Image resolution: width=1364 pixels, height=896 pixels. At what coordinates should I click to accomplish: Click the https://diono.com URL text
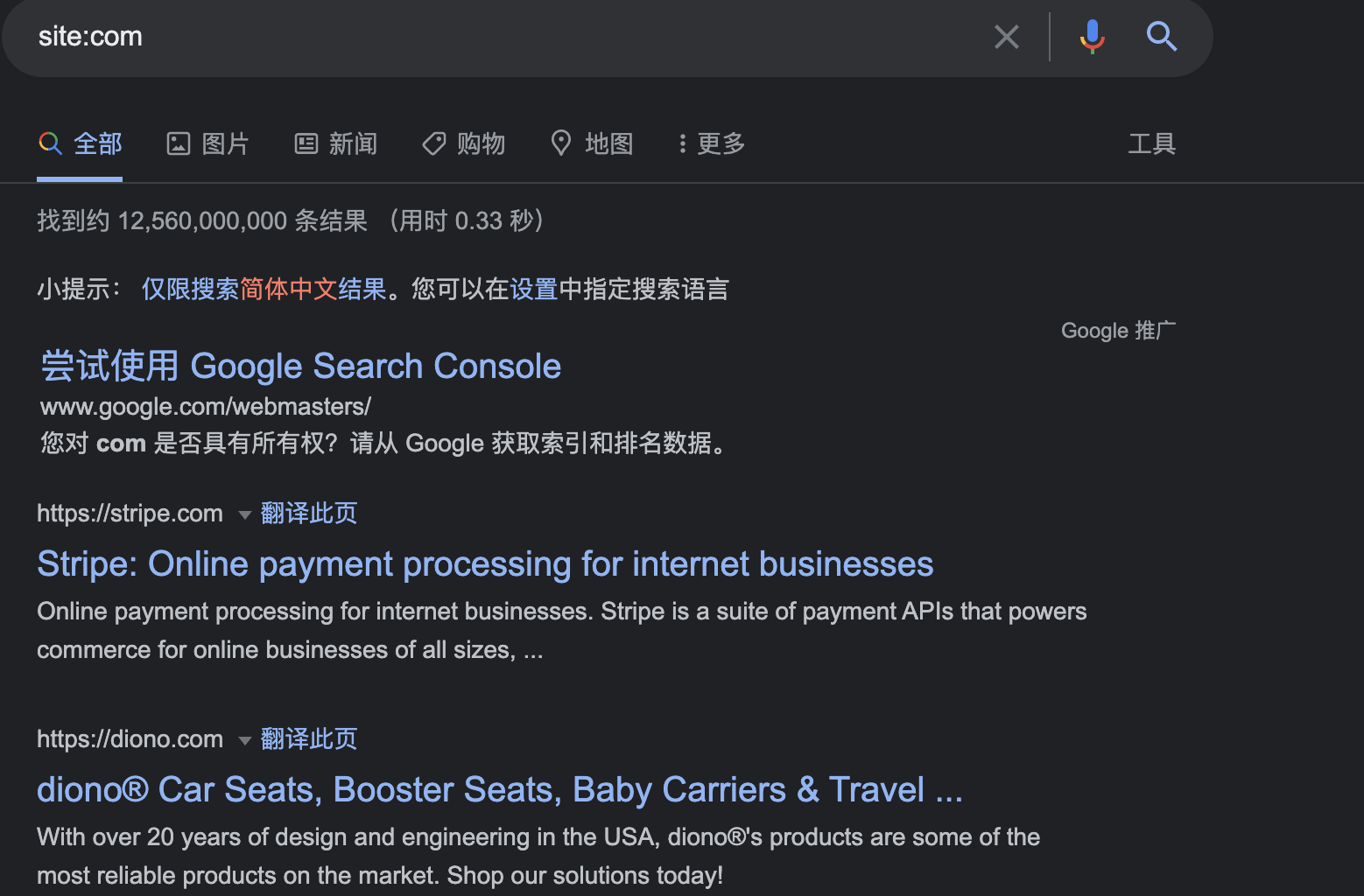coord(130,739)
